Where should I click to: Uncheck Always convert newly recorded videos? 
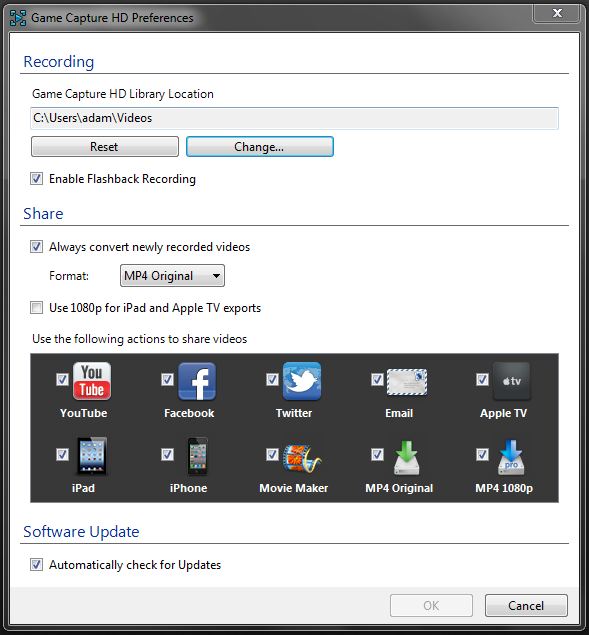pos(36,247)
